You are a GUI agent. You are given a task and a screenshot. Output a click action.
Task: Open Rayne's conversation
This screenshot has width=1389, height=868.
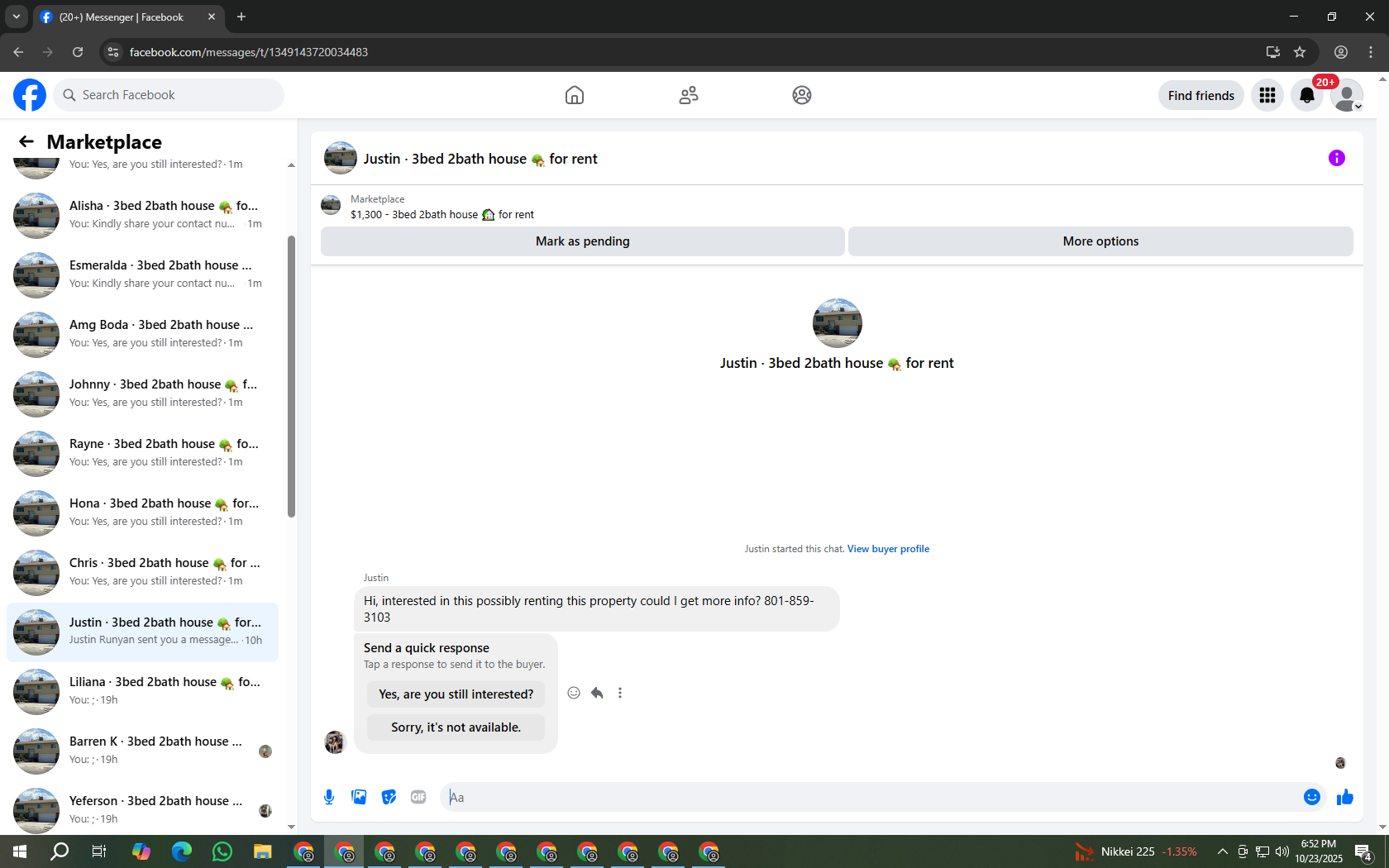pyautogui.click(x=142, y=453)
